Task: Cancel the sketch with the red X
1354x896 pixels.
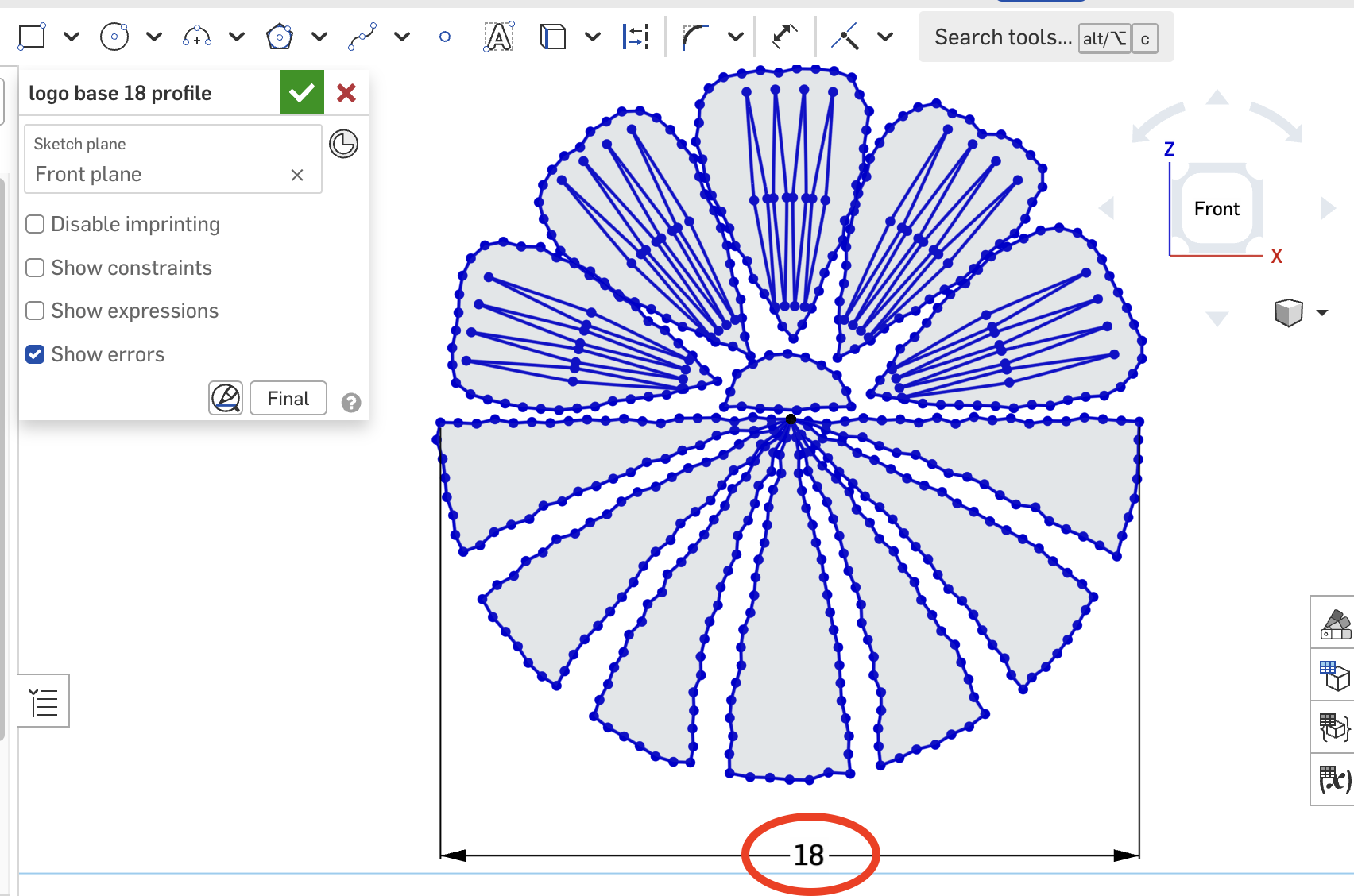Action: pyautogui.click(x=346, y=93)
